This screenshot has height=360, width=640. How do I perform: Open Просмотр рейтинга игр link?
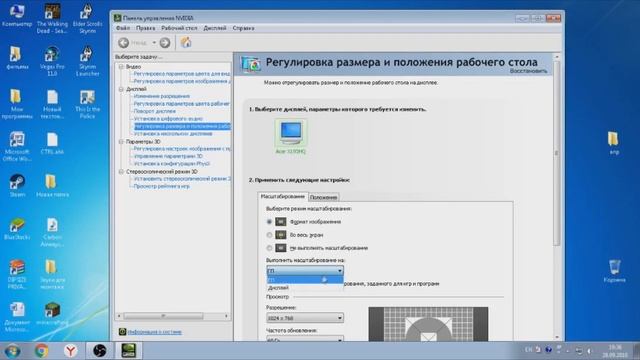[162, 186]
